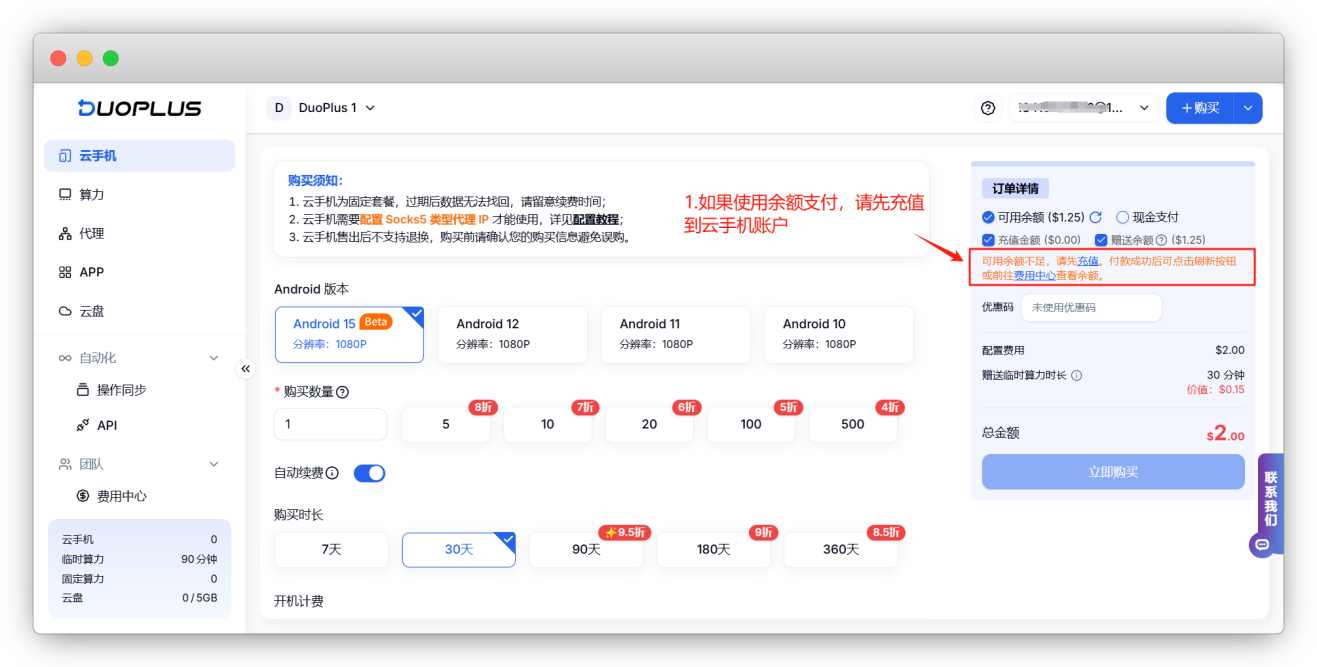
Task: Select the 7天 purchase duration
Action: tap(331, 550)
